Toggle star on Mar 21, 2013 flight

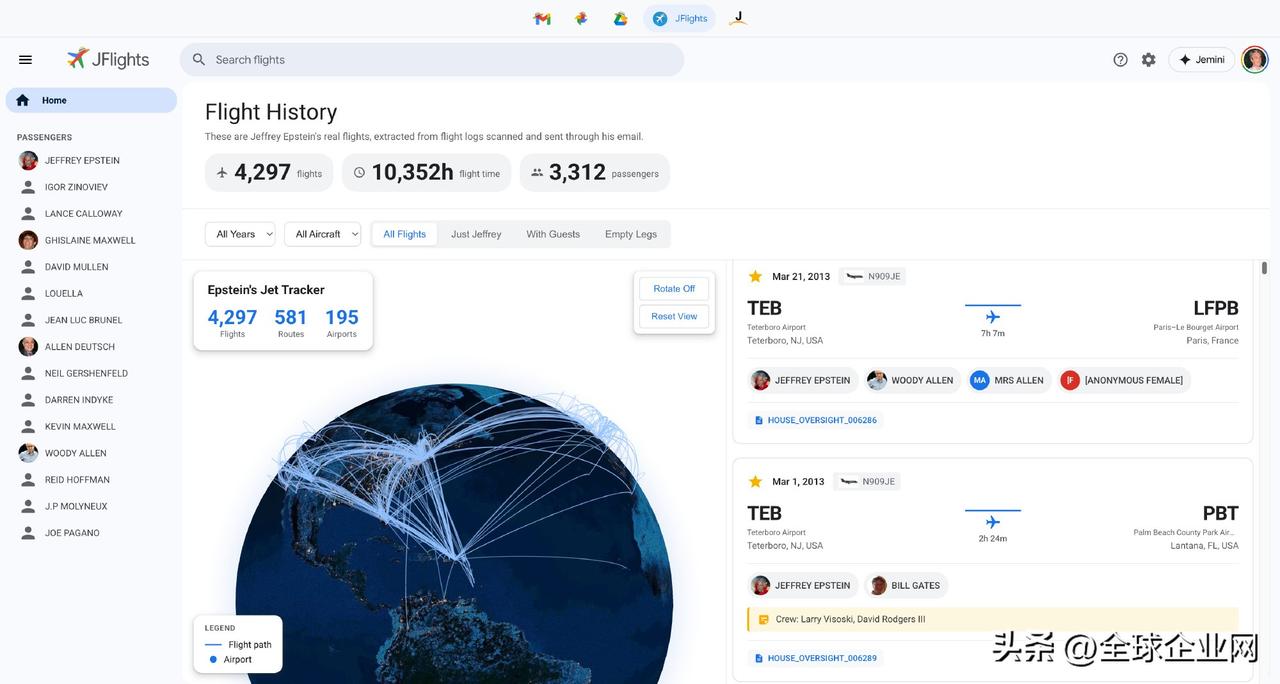click(755, 277)
